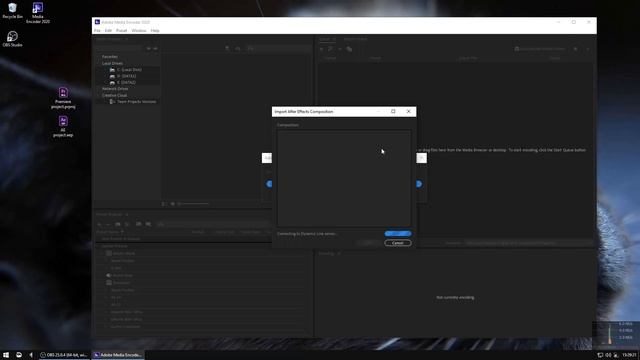Expand the Favorites node in Media Browser
Screen dimensions: 640x360
tap(98, 57)
